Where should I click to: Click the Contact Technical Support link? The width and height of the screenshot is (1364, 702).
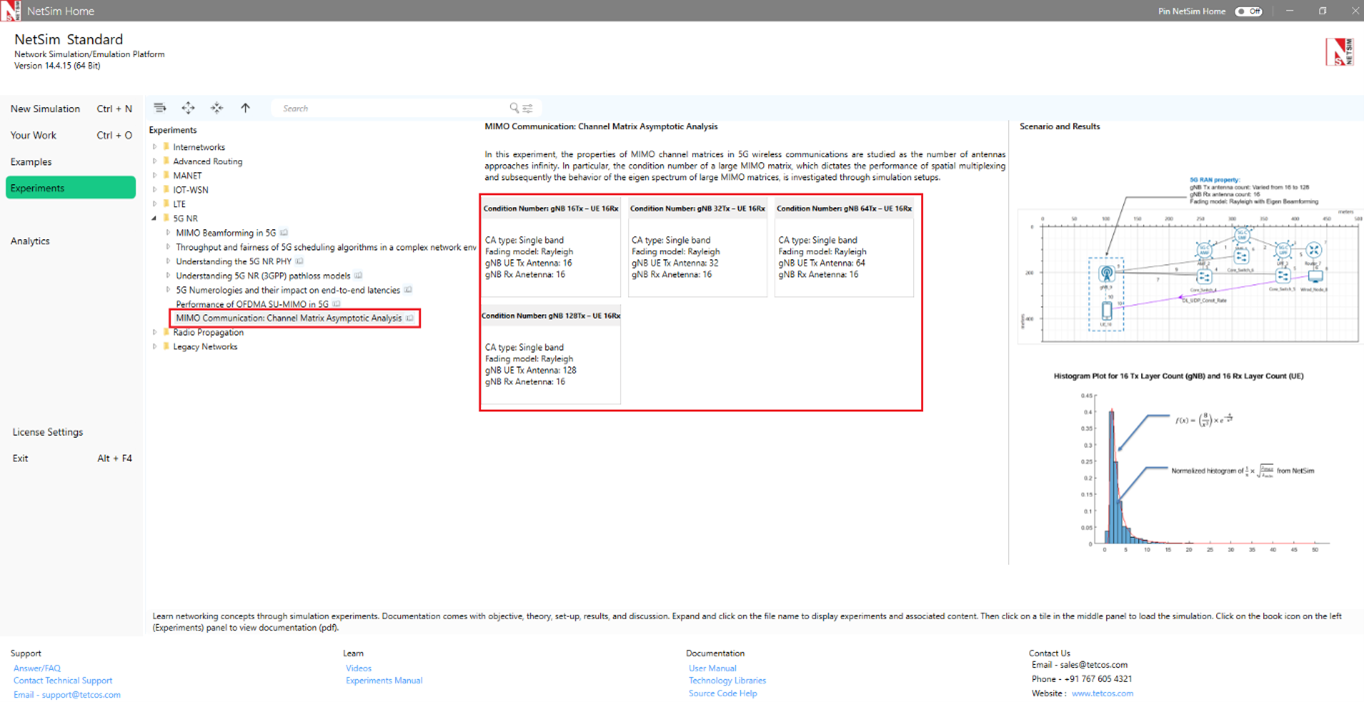tap(63, 681)
